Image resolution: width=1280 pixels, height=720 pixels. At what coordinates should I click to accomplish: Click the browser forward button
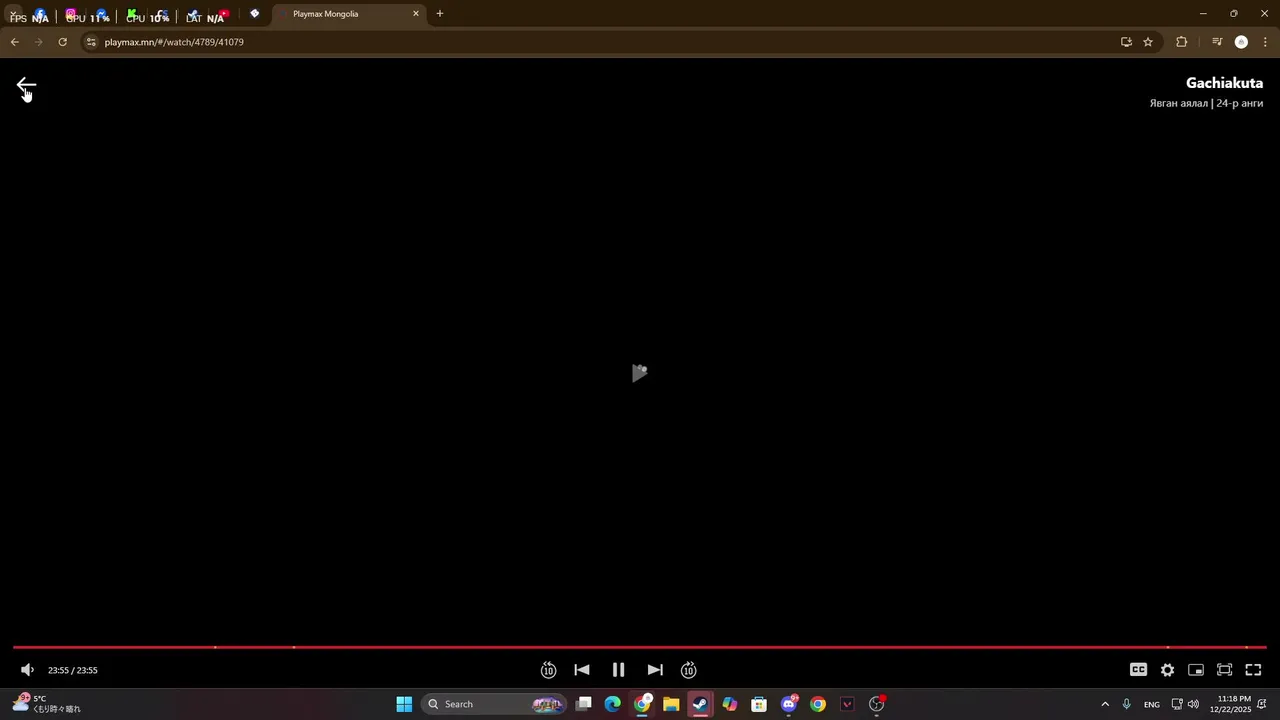(38, 42)
